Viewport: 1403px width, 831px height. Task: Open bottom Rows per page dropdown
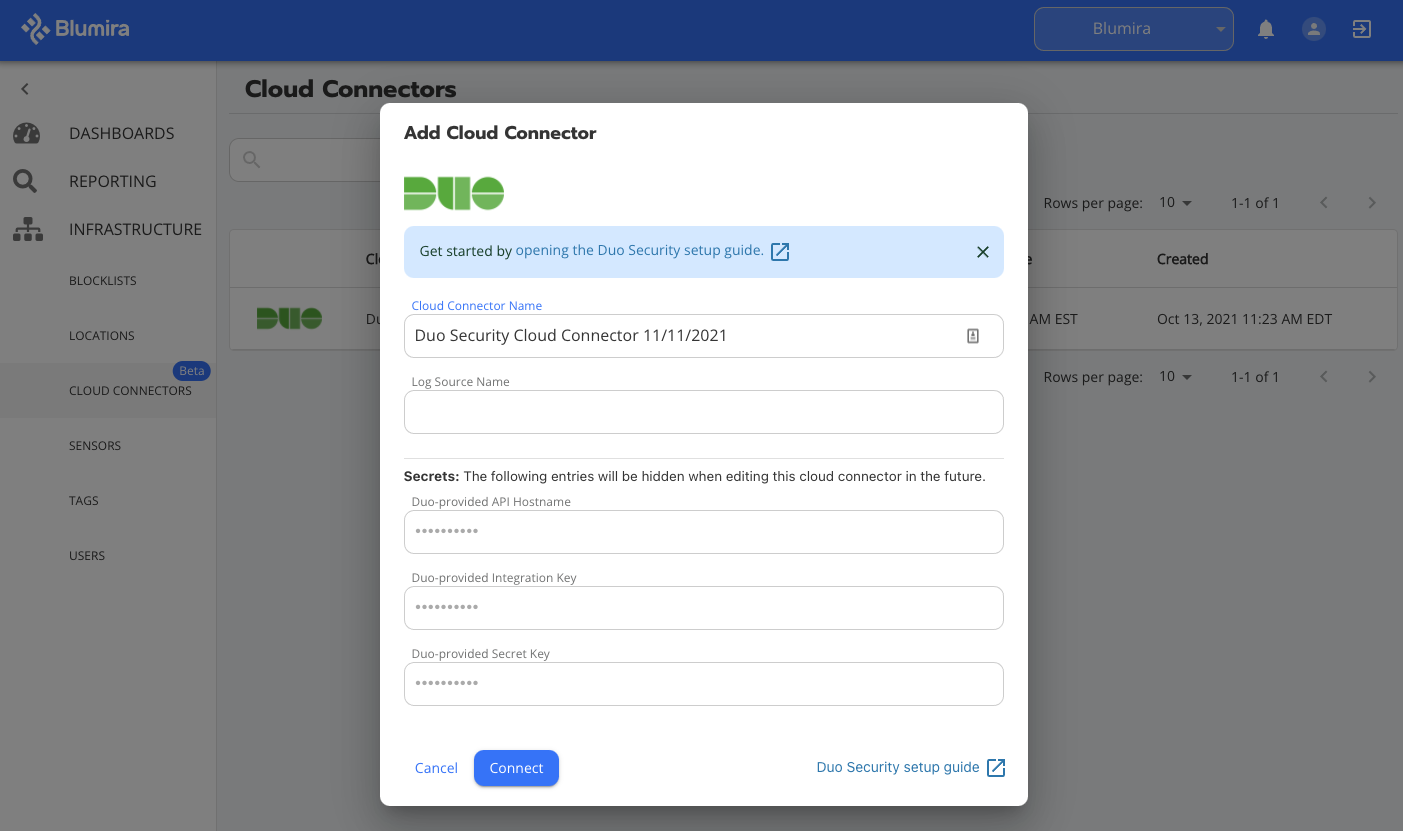pyautogui.click(x=1176, y=377)
